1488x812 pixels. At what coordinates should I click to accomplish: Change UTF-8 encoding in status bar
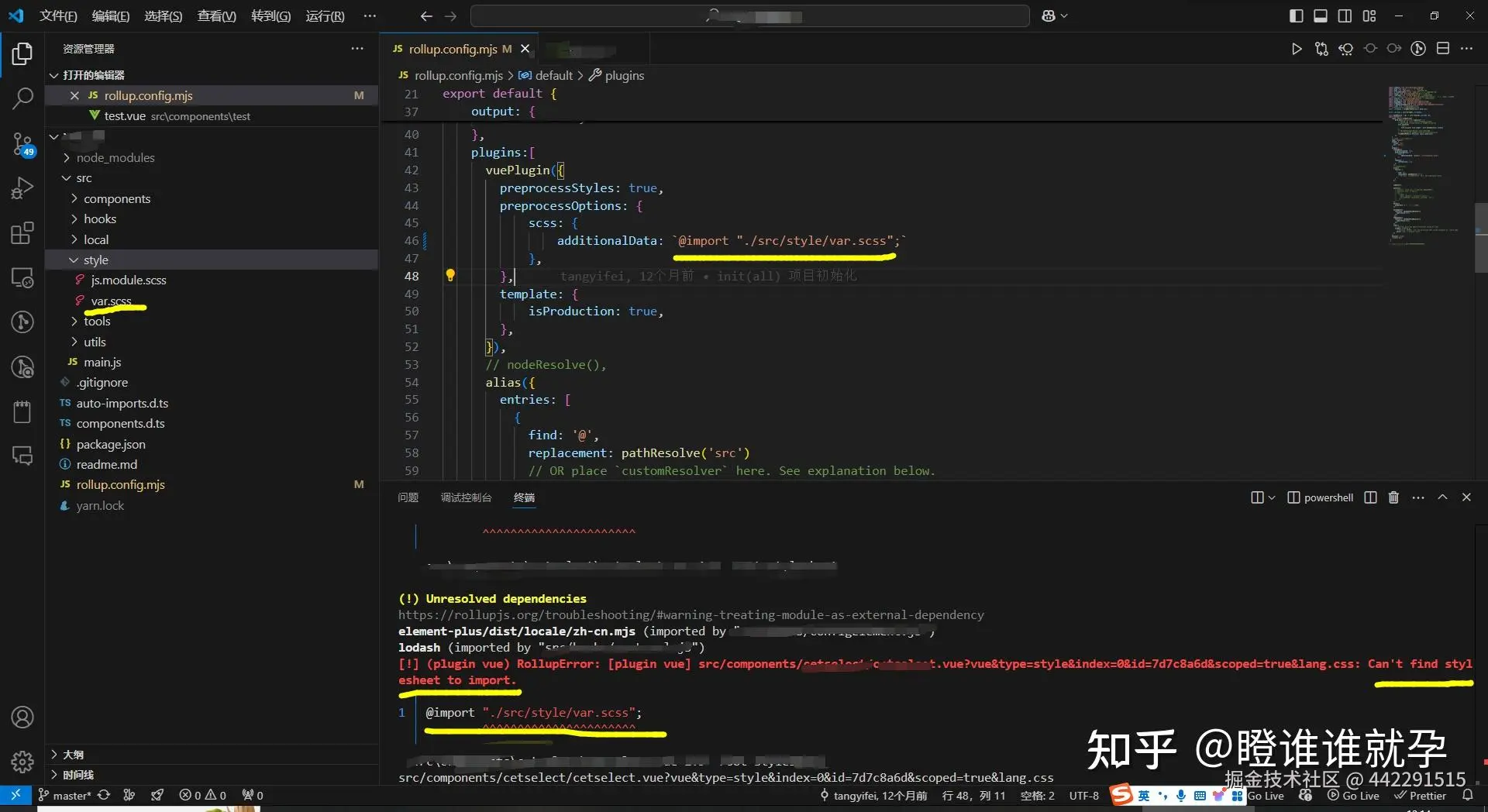coord(1083,795)
